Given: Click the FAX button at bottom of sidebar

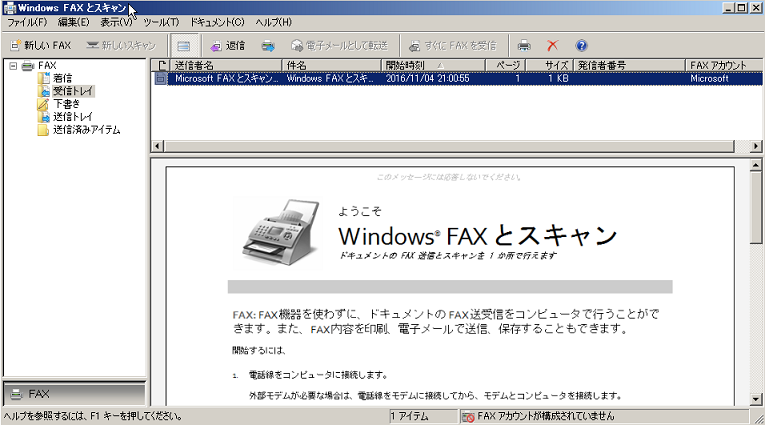Looking at the screenshot, I should coord(74,394).
